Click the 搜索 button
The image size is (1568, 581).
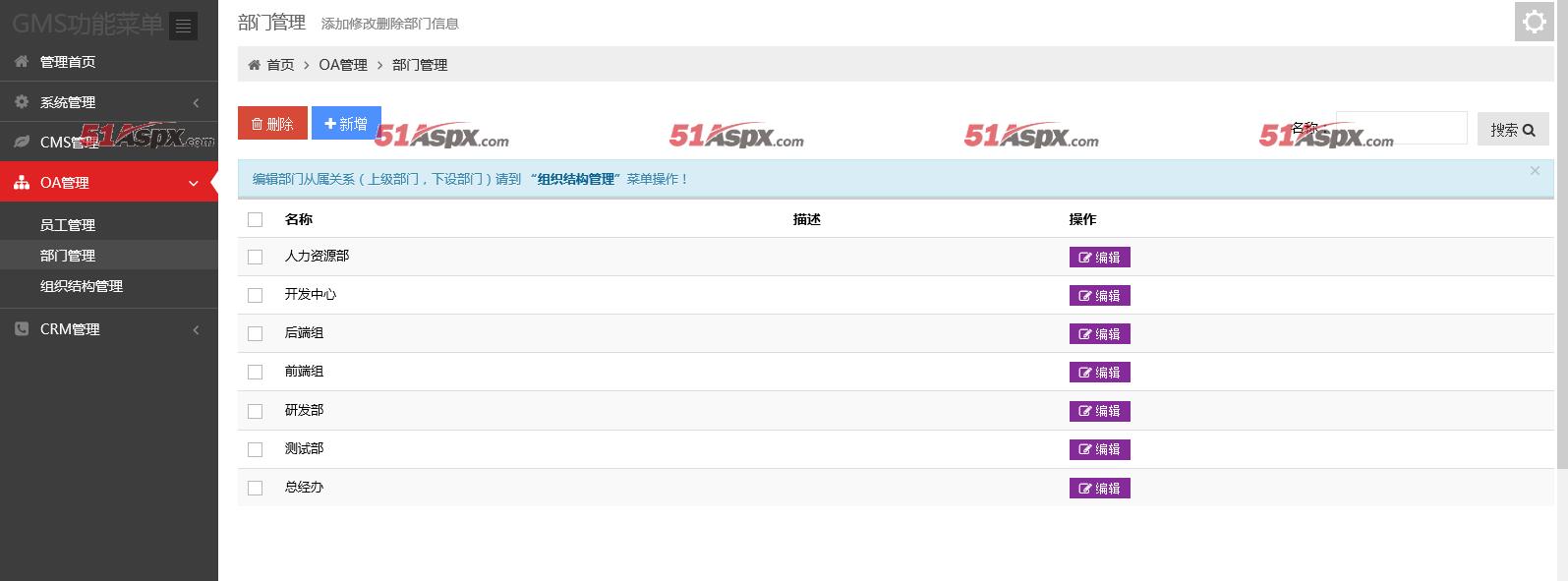point(1513,129)
